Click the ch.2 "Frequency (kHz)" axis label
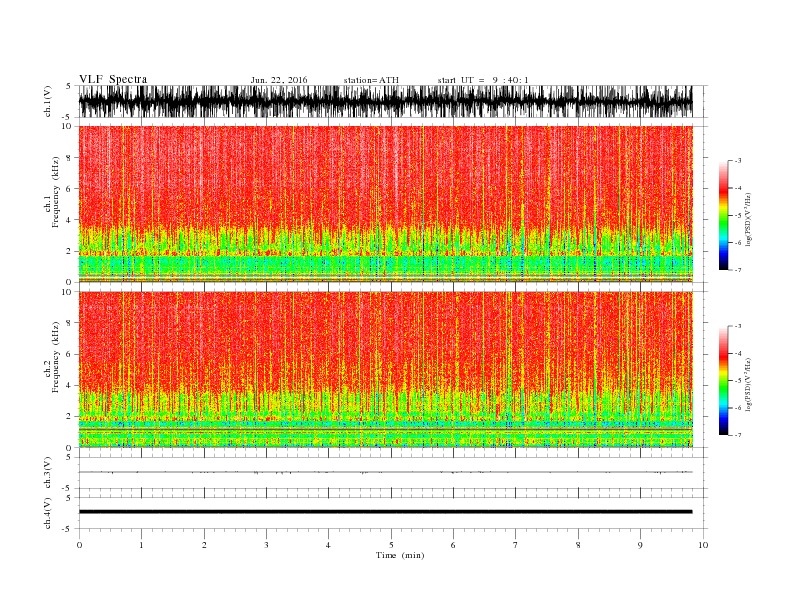 (x=56, y=357)
